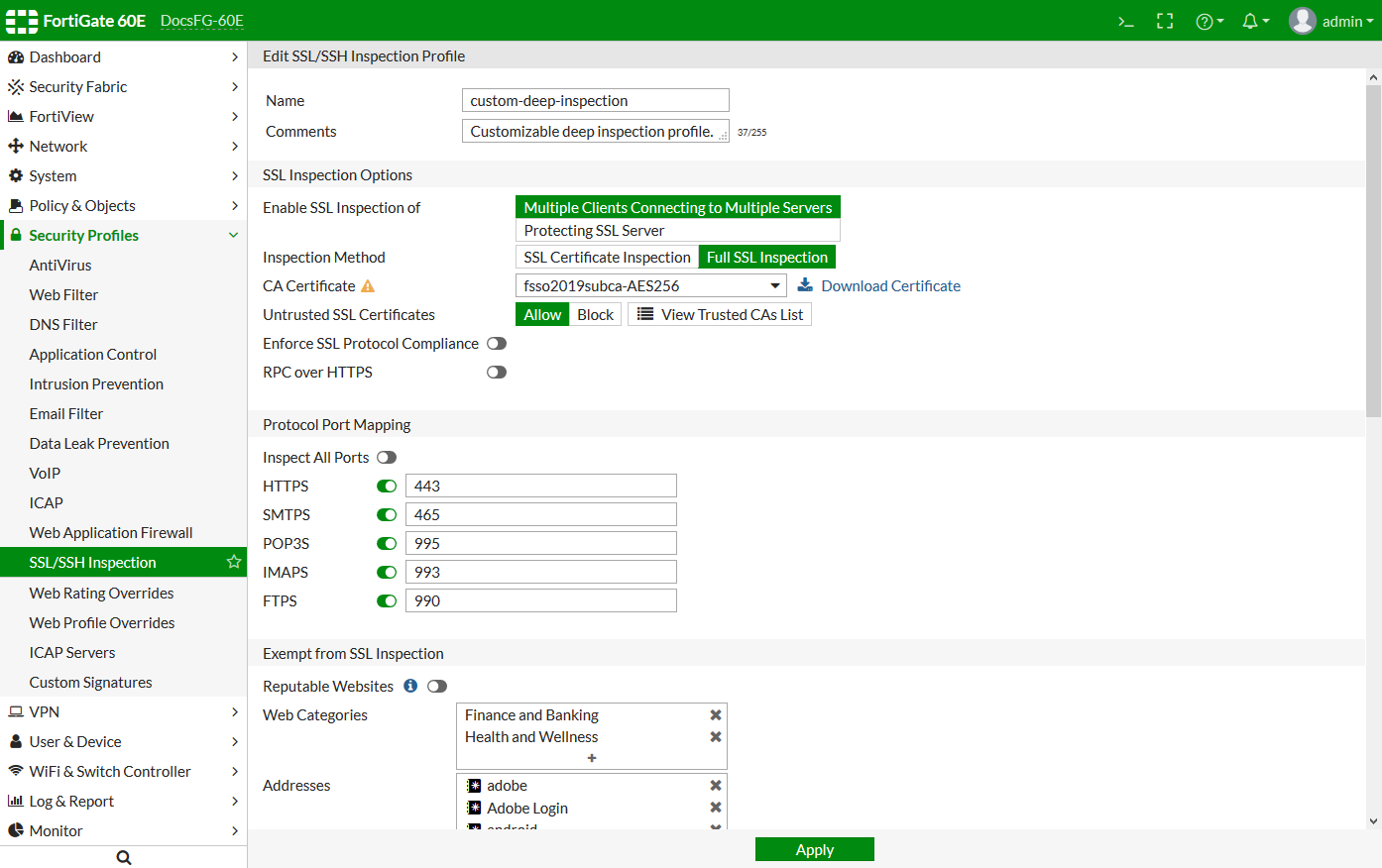Enable Enforce SSL Protocol Compliance
The height and width of the screenshot is (868, 1382).
[x=497, y=343]
